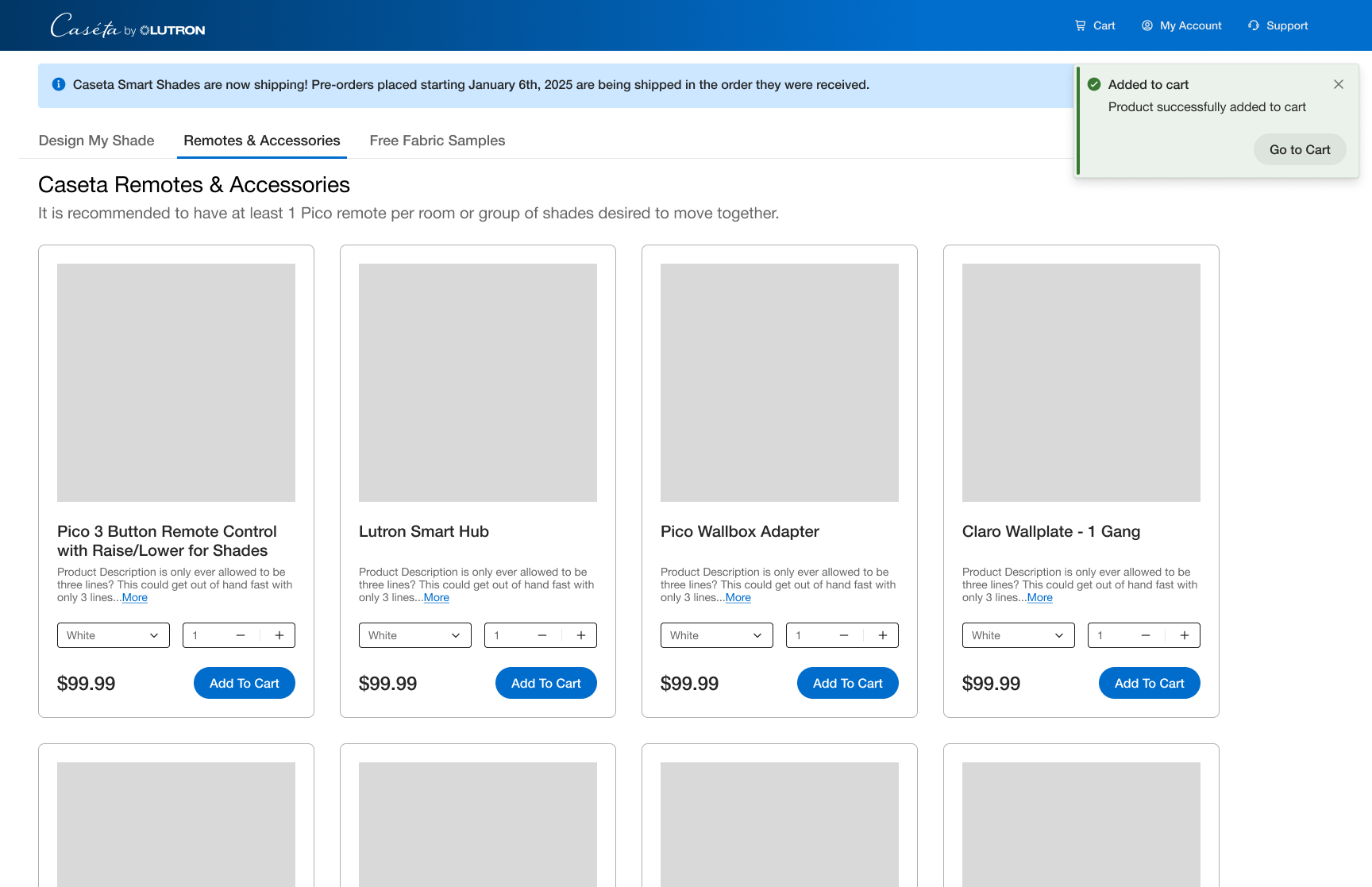The width and height of the screenshot is (1372, 887).
Task: Decrease quantity for Lutron Smart Hub
Action: [x=542, y=635]
